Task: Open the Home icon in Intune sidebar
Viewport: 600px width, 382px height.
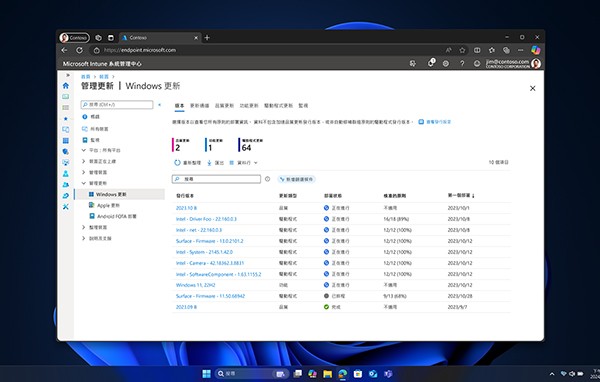Action: [x=66, y=85]
